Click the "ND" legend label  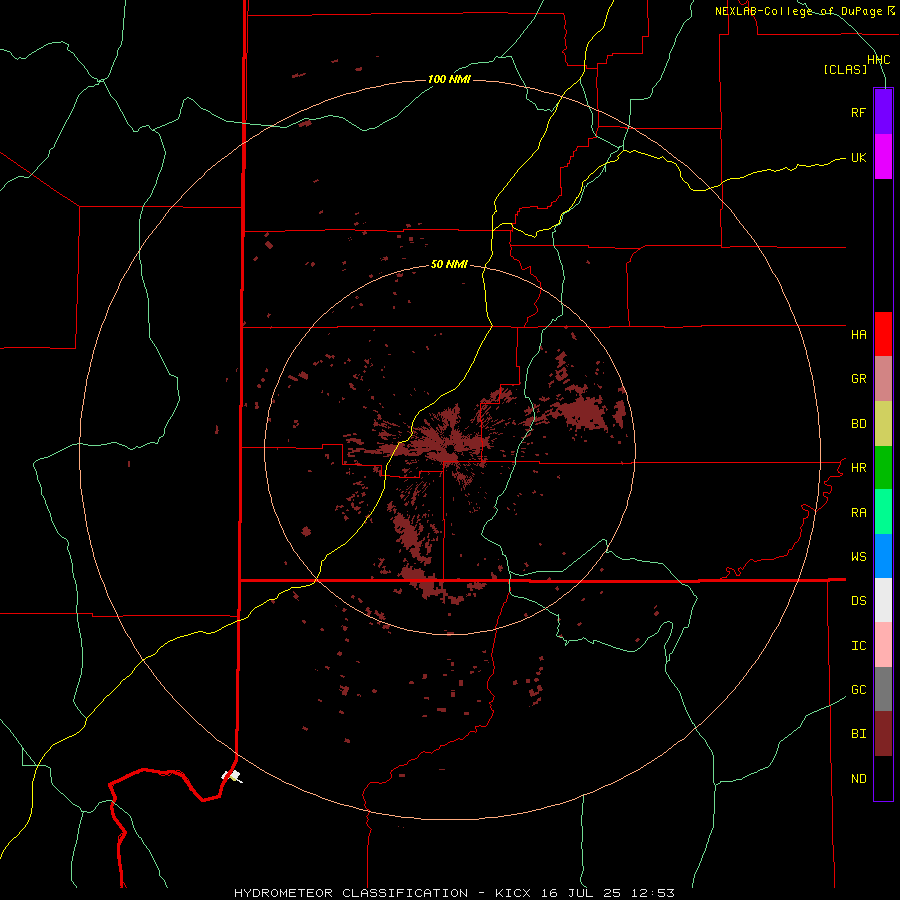click(x=858, y=778)
